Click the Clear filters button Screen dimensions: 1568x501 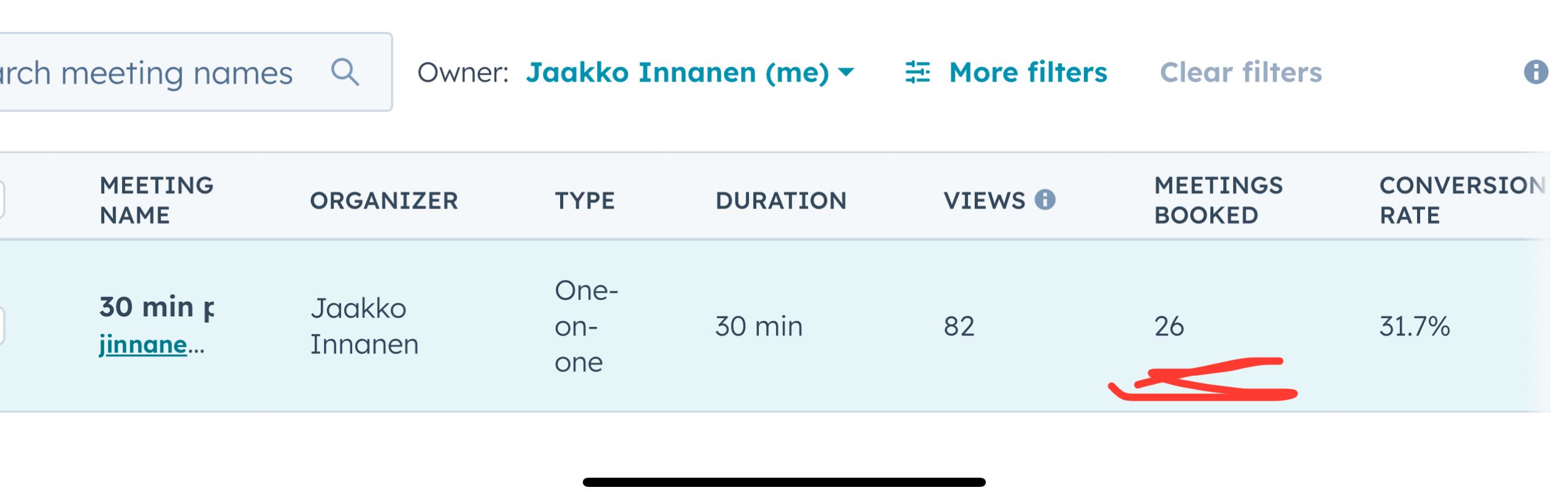pos(1240,72)
